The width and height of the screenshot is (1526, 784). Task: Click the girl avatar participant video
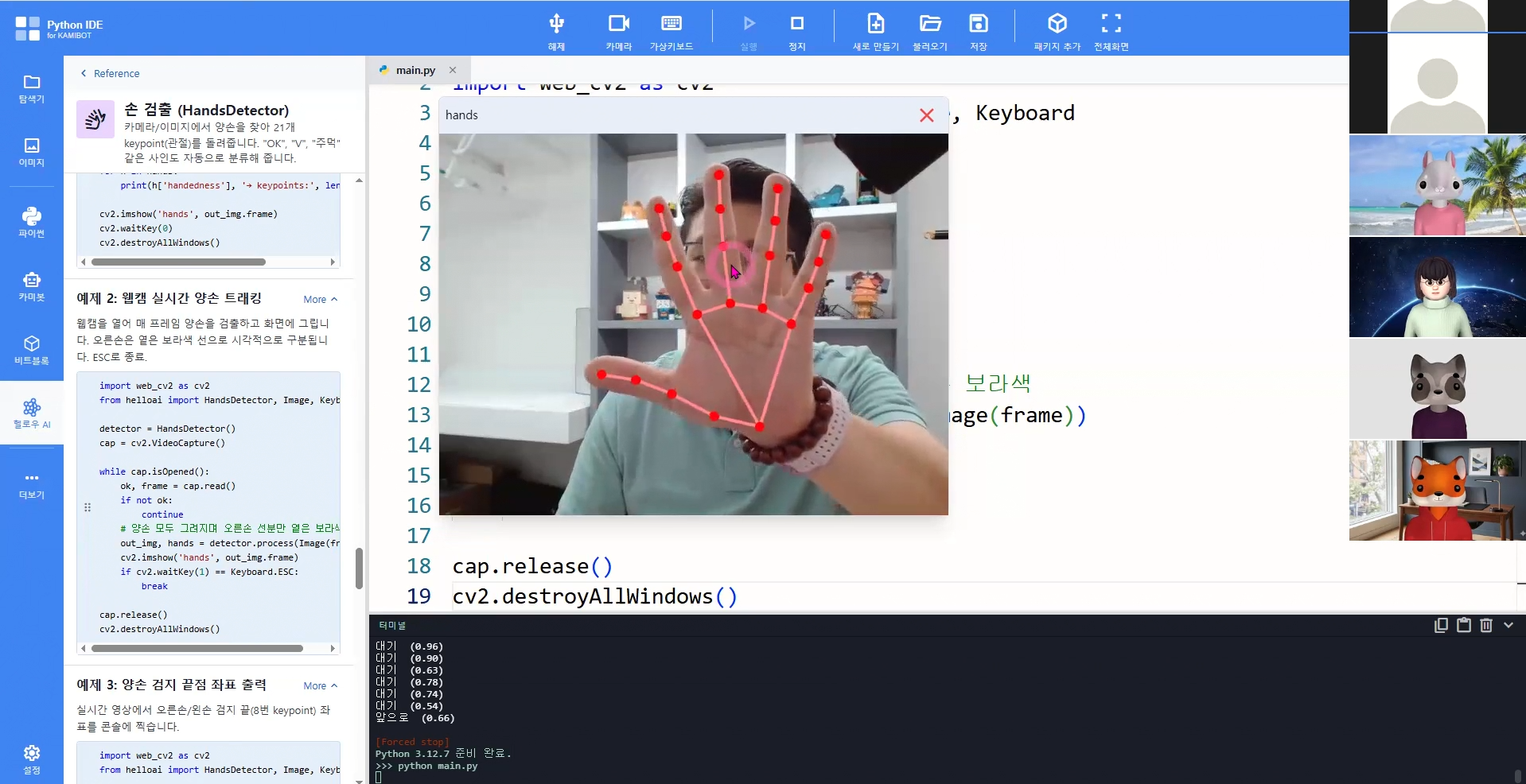[x=1437, y=287]
